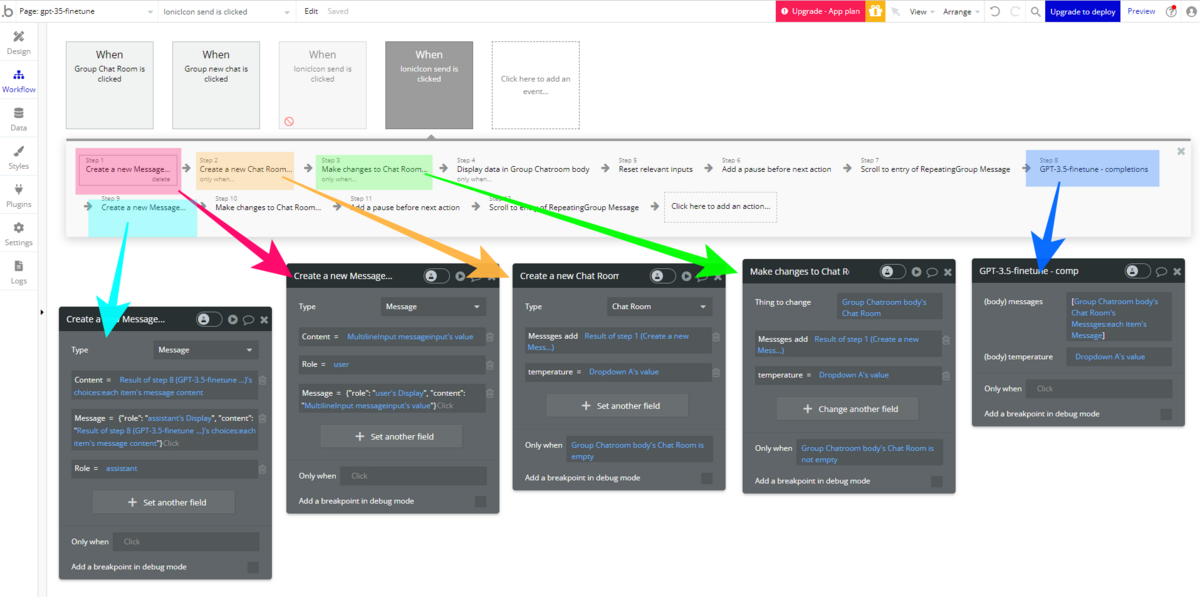Delete the Role = user field
Image resolution: width=1200 pixels, height=597 pixels.
pyautogui.click(x=490, y=364)
